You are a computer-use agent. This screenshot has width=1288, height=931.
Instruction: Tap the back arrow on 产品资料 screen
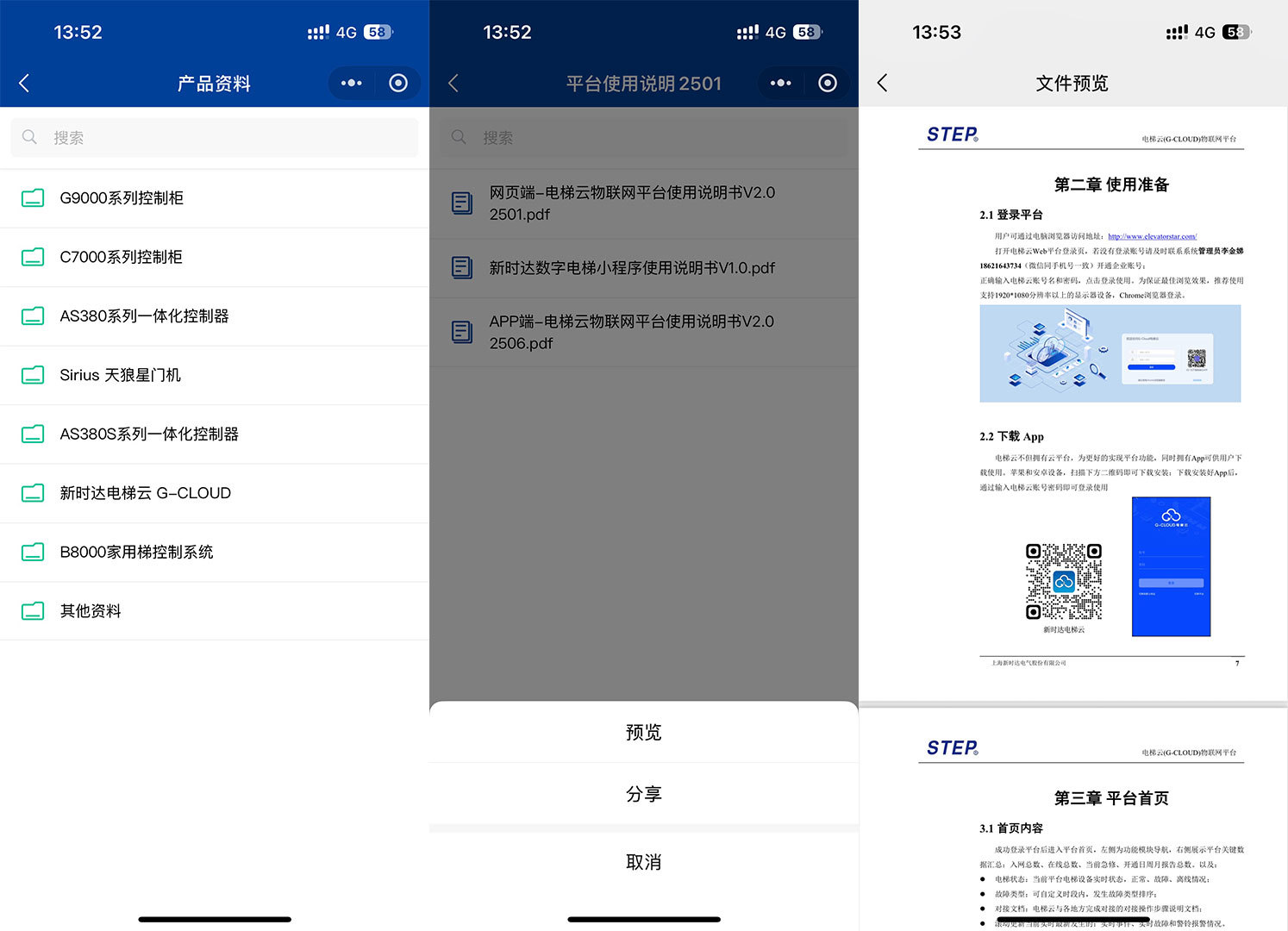coord(24,83)
